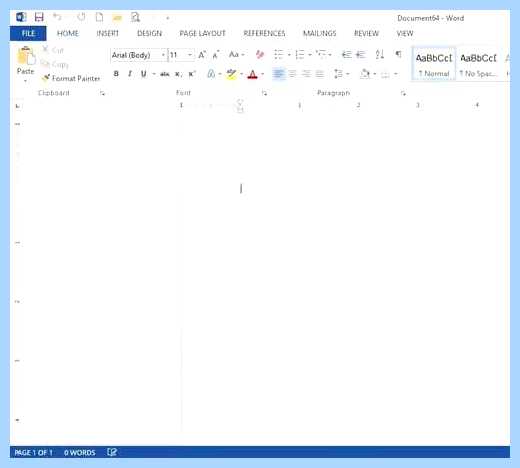Click the Undo arrow icon

pos(57,17)
